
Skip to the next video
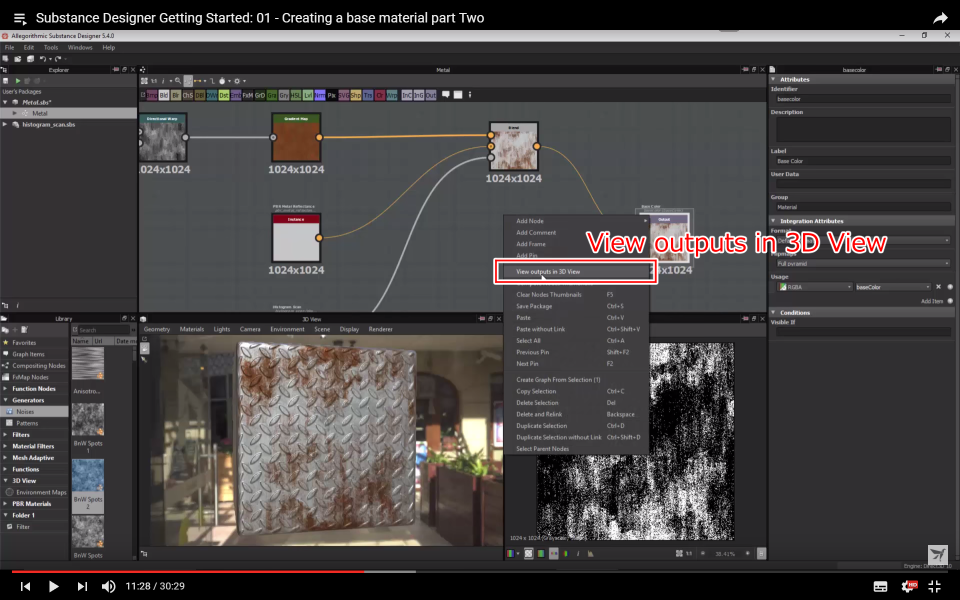click(x=82, y=587)
